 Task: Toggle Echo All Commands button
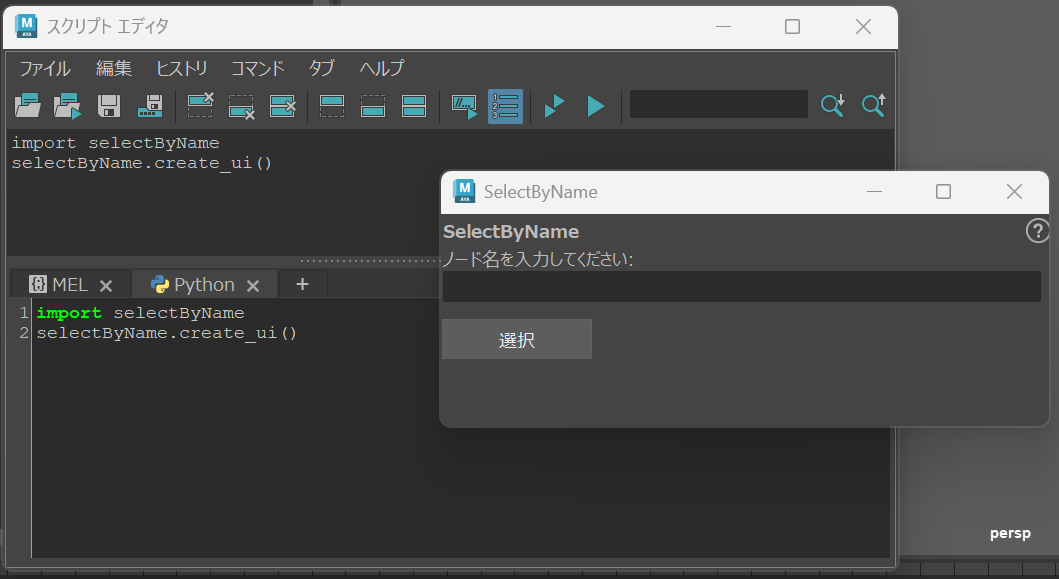coord(464,105)
